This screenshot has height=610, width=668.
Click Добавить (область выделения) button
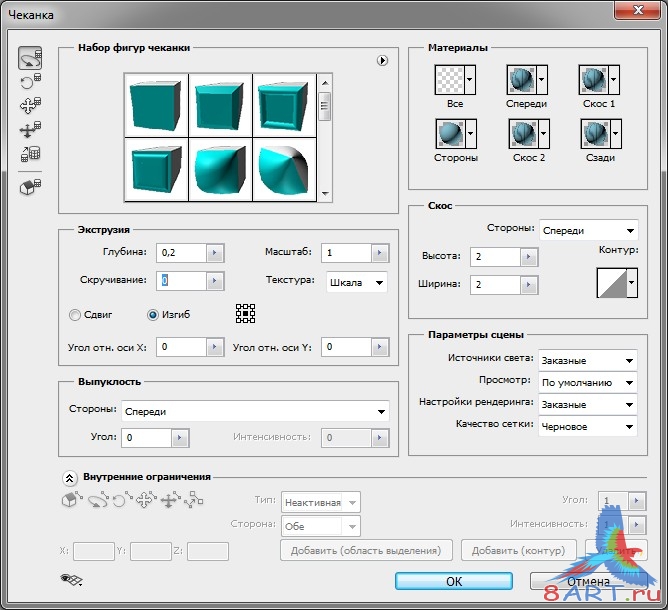point(366,550)
